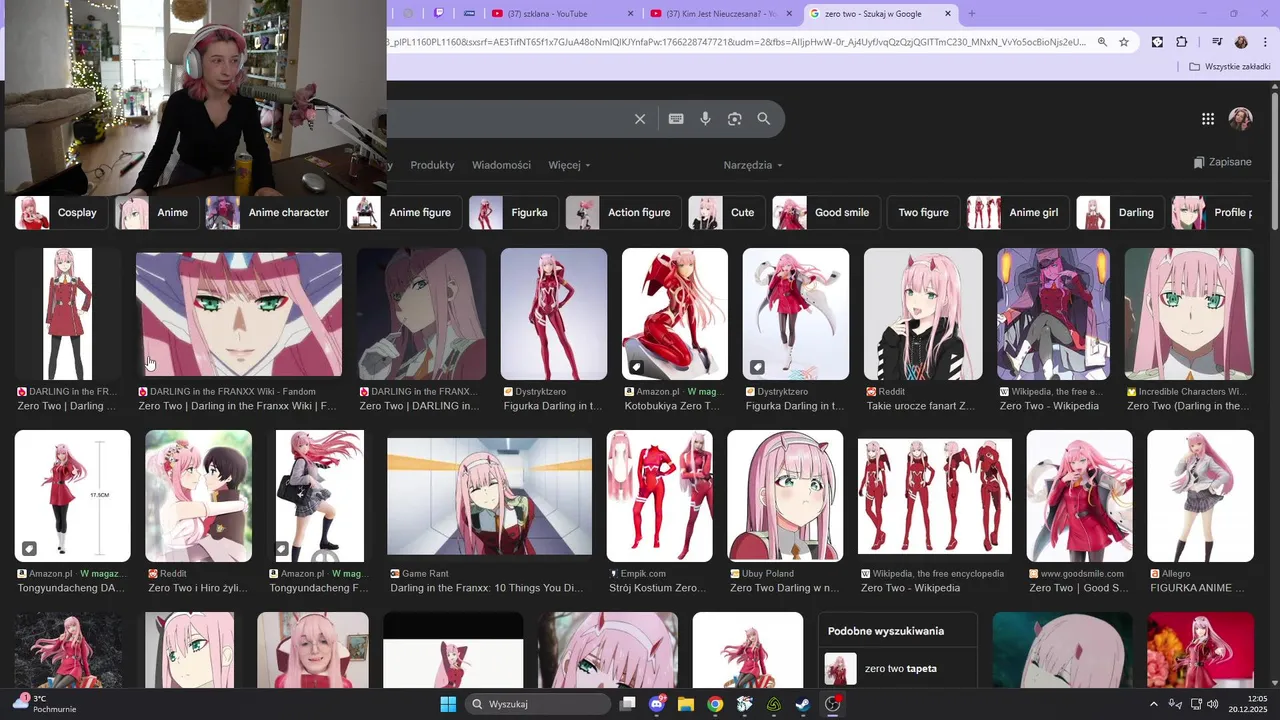Open Google Lens image search
Screen dimensions: 1280x720
[x=734, y=119]
